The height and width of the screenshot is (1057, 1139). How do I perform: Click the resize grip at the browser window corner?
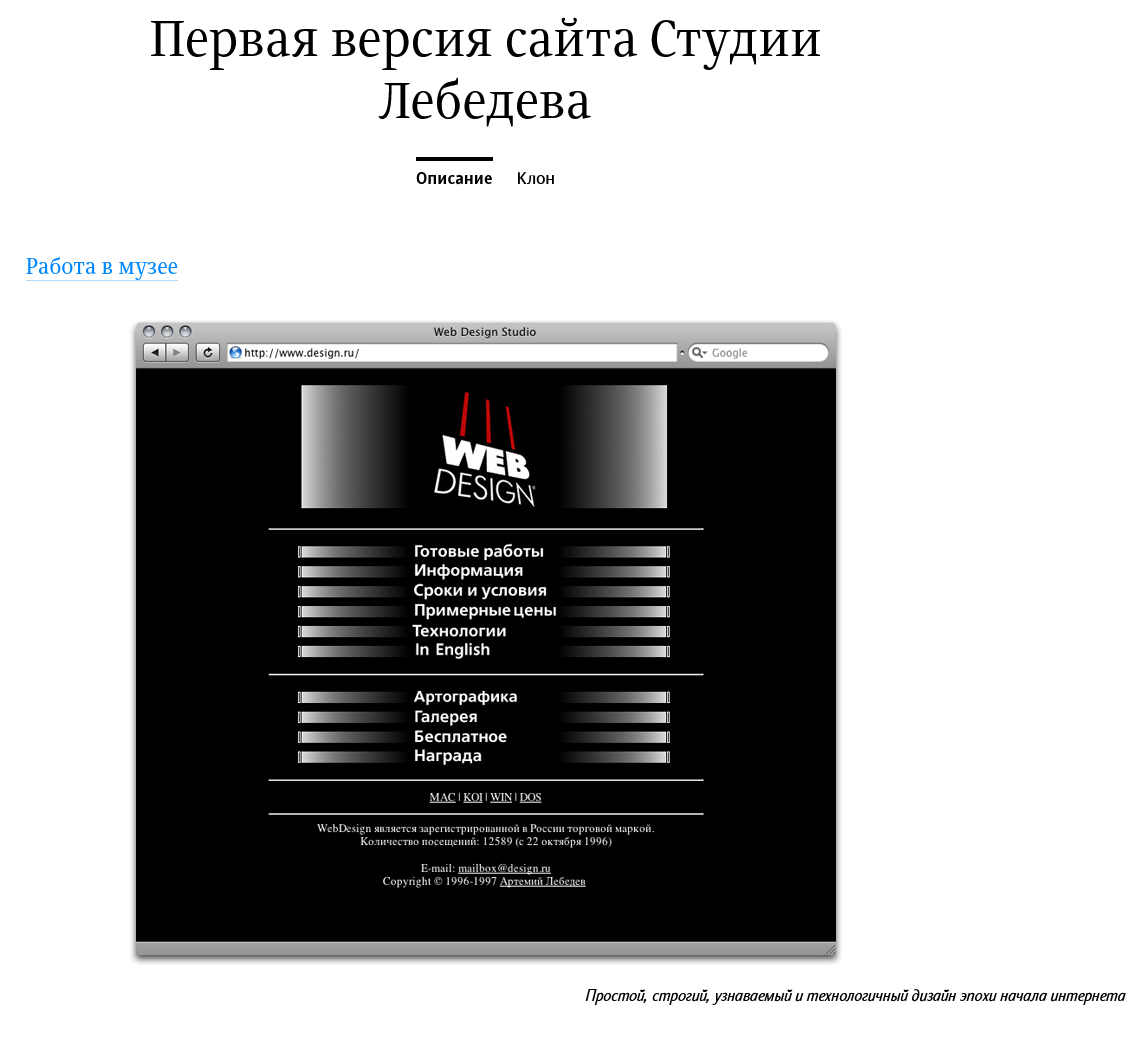click(x=830, y=949)
